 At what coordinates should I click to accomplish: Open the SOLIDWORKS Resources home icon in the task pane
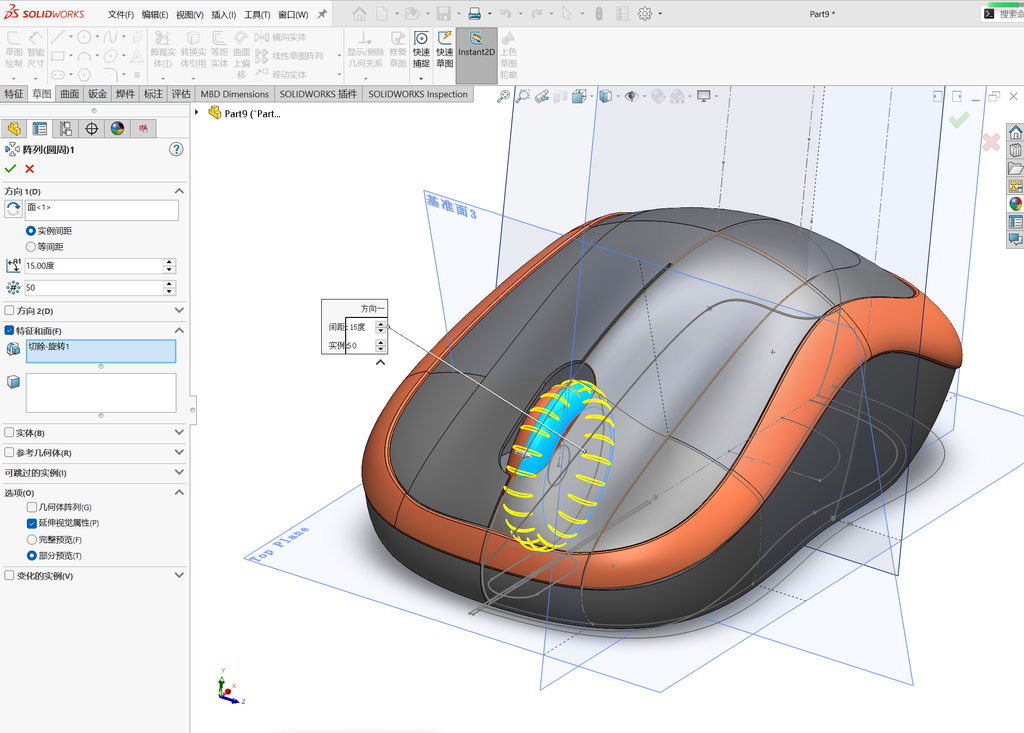(1016, 133)
